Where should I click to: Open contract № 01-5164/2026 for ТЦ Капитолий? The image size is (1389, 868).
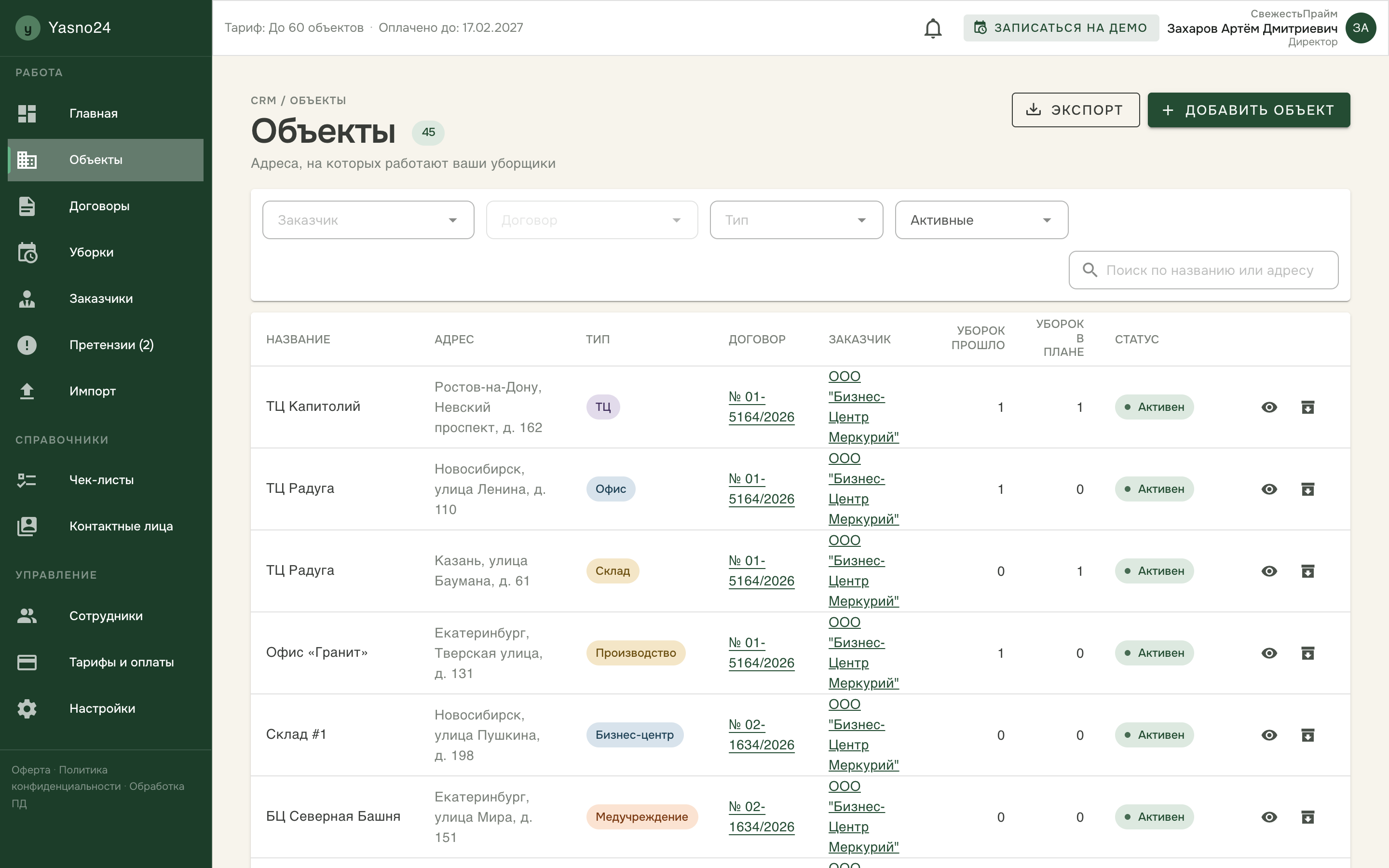pos(761,407)
